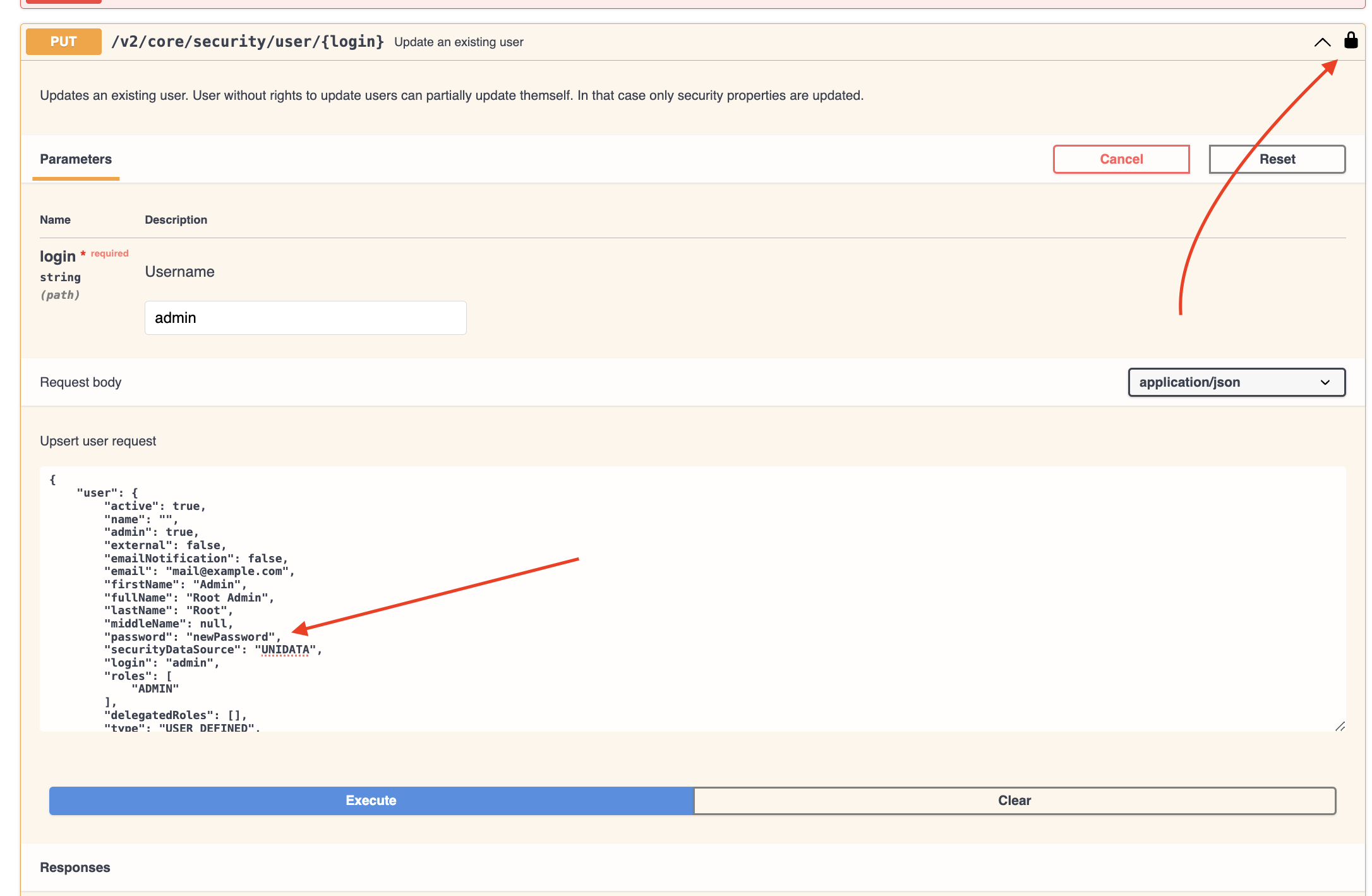Click the /v2/core/security/user/{login} endpoint path

(248, 42)
